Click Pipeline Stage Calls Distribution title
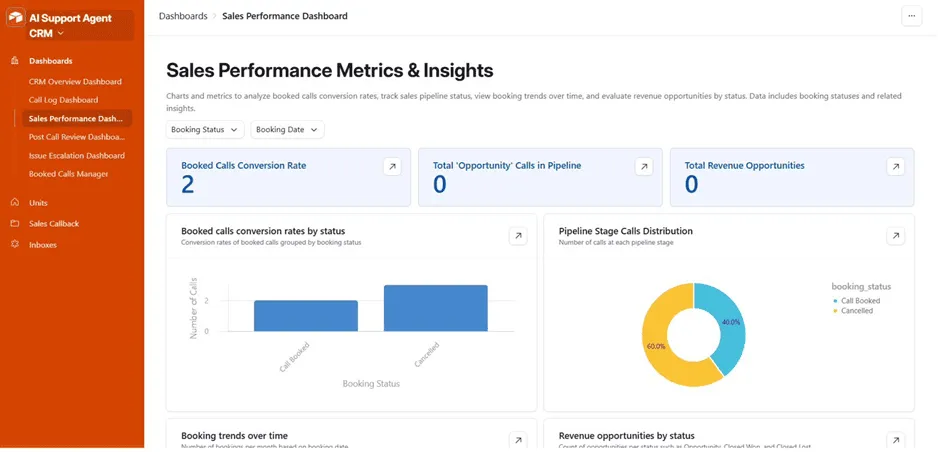Image resolution: width=938 pixels, height=452 pixels. point(626,231)
